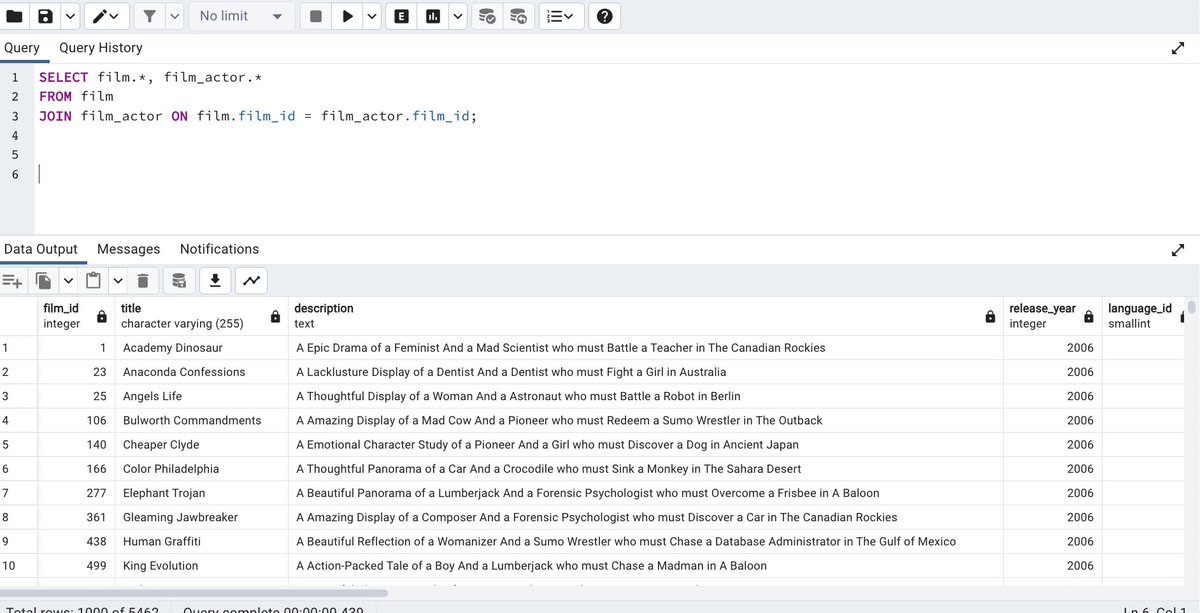Click the lock icon in title header
1200x613 pixels.
click(x=275, y=316)
